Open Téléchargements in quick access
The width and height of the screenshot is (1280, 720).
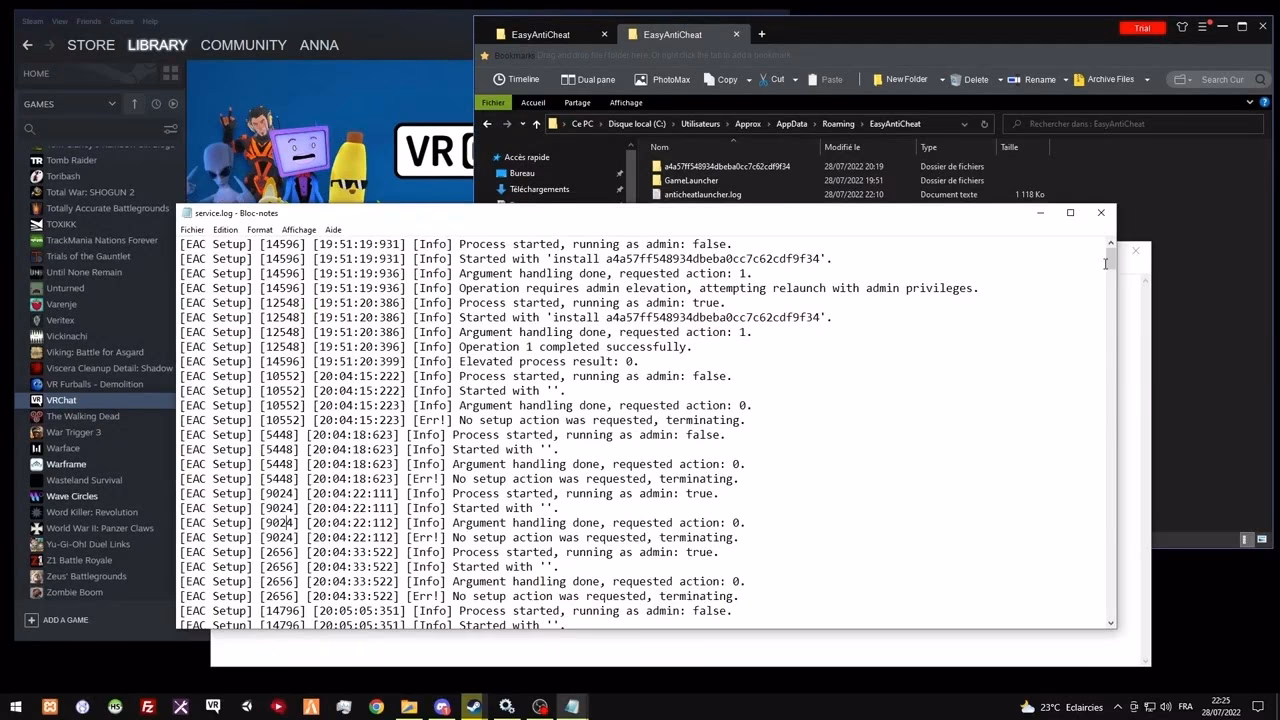click(539, 189)
